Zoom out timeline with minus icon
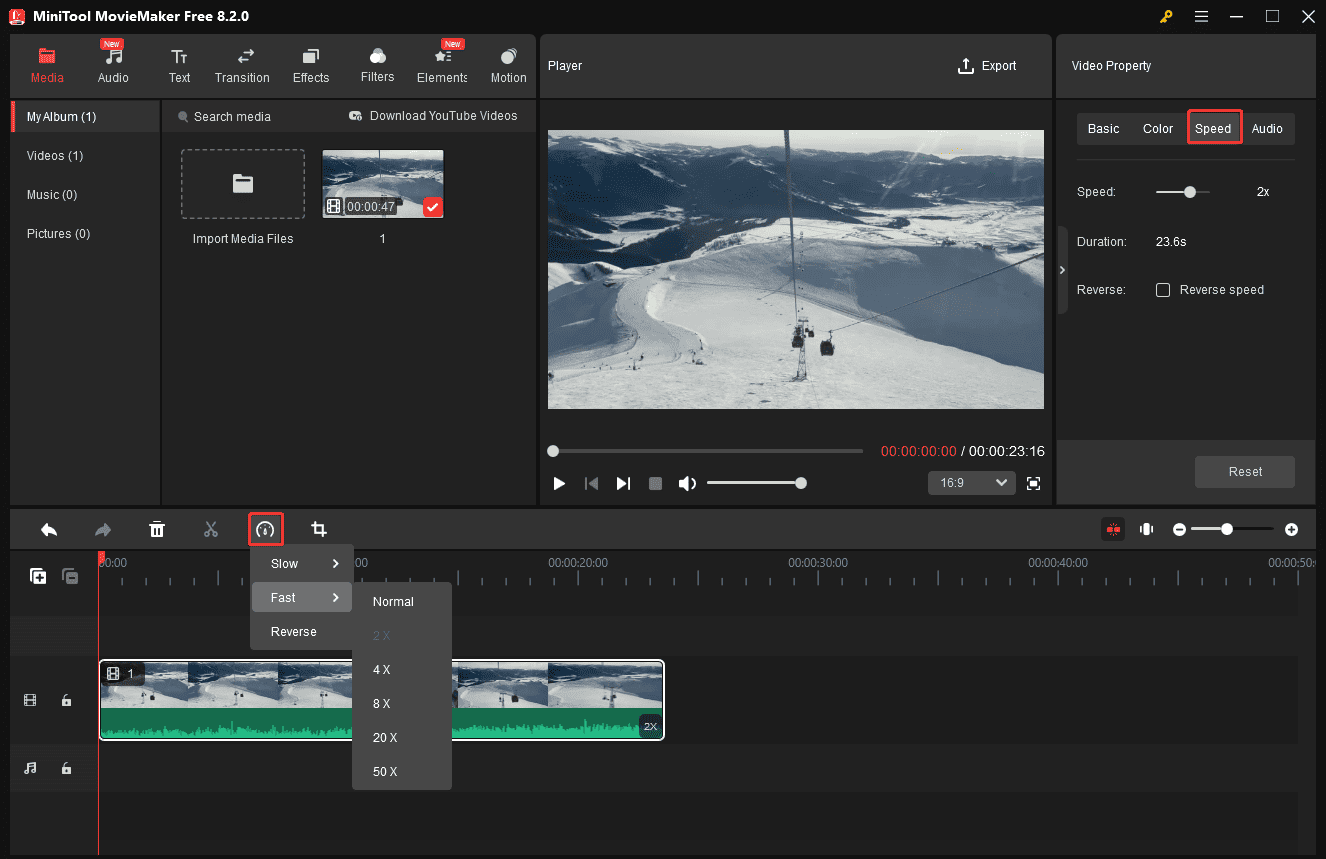The width and height of the screenshot is (1326, 859). pyautogui.click(x=1180, y=529)
